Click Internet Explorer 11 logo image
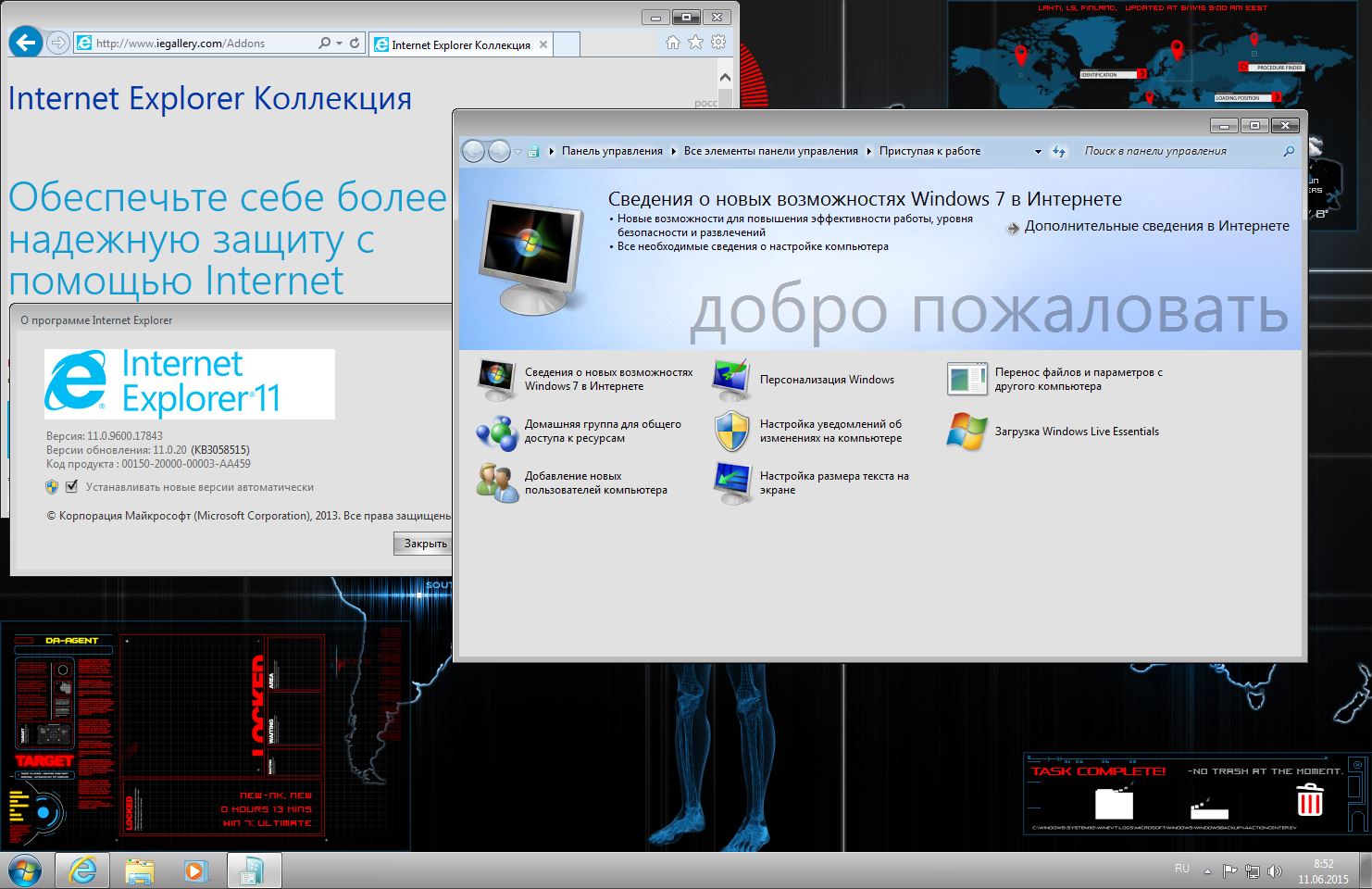This screenshot has height=889, width=1372. tap(190, 383)
